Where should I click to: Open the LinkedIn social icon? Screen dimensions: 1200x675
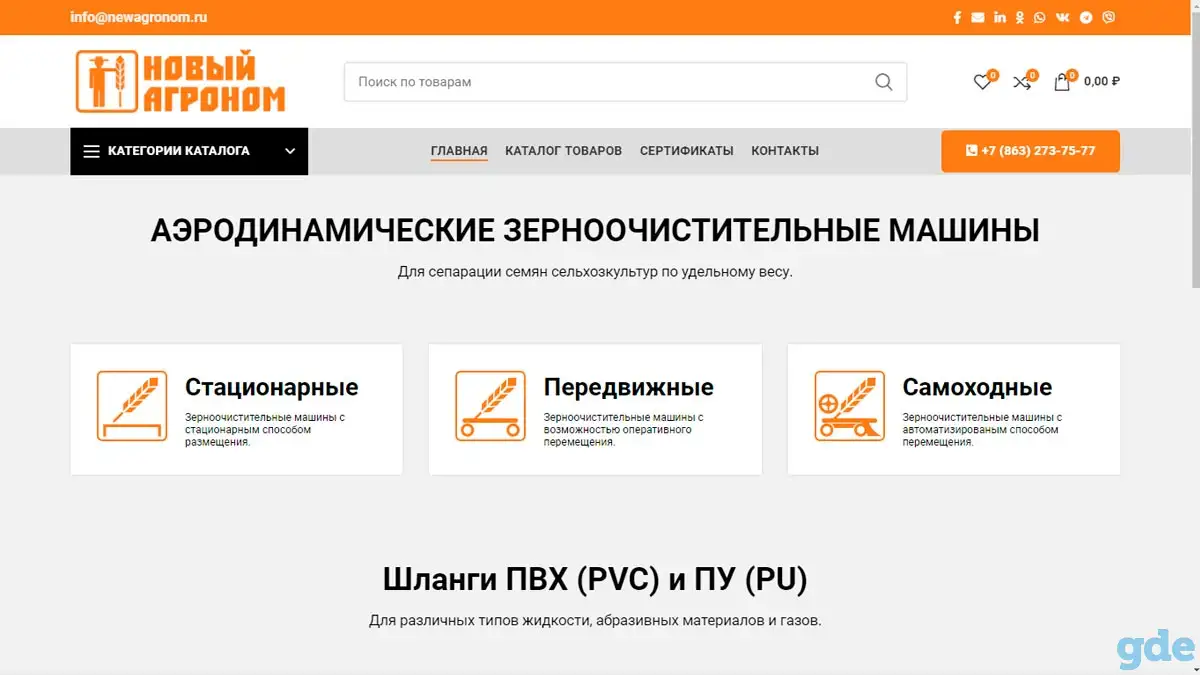click(x=1000, y=17)
